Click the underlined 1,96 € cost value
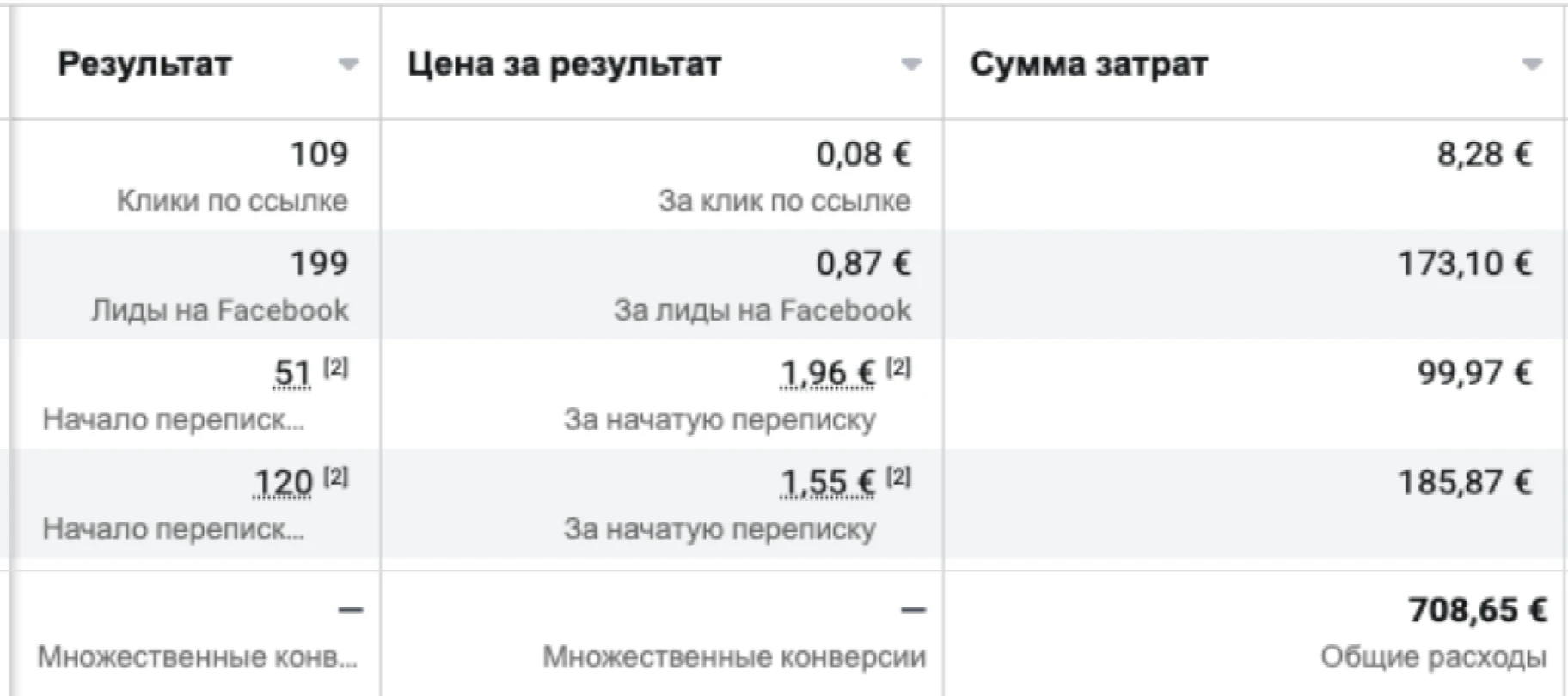The image size is (1568, 696). click(x=827, y=374)
